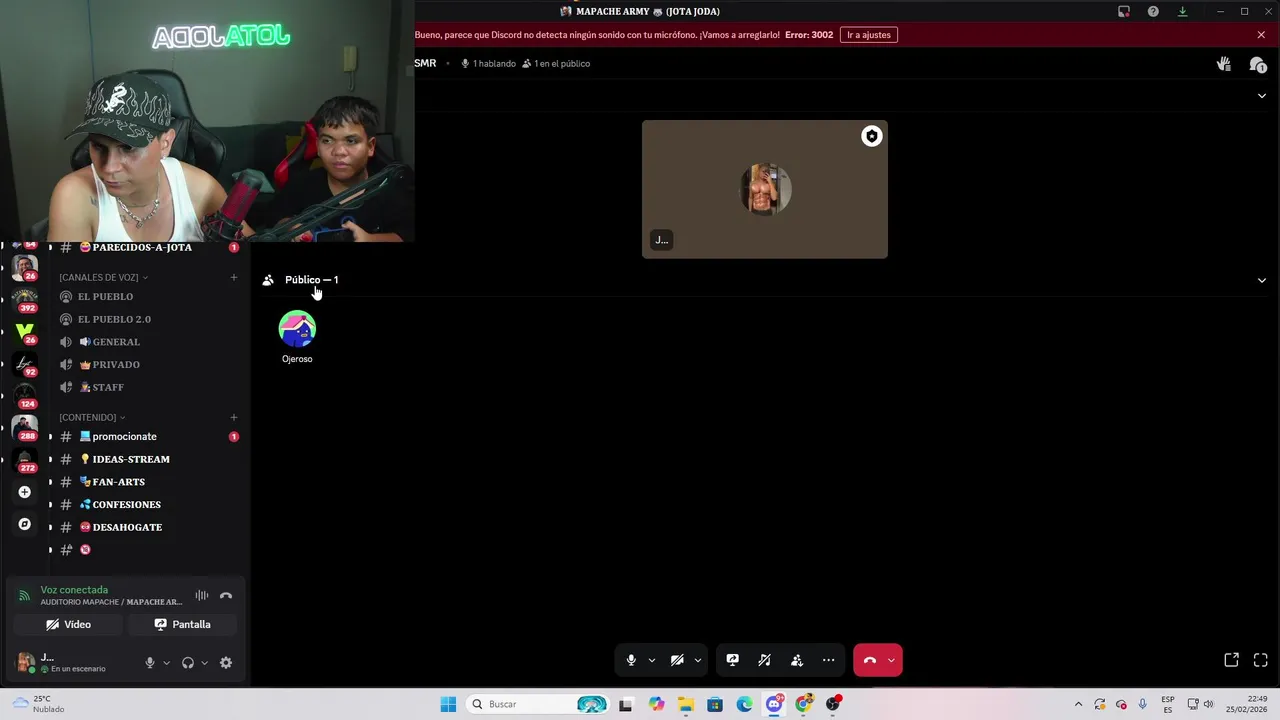Image resolution: width=1280 pixels, height=720 pixels.
Task: Click Voz conectada status label
Action: point(74,590)
